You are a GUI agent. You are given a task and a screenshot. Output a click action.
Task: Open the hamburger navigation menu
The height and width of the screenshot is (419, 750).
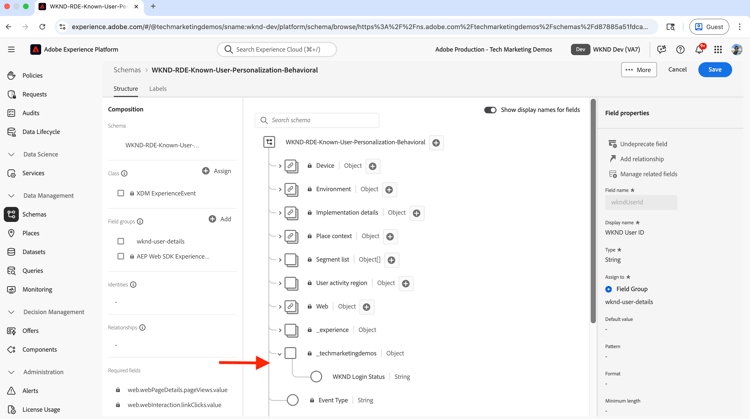pos(11,49)
